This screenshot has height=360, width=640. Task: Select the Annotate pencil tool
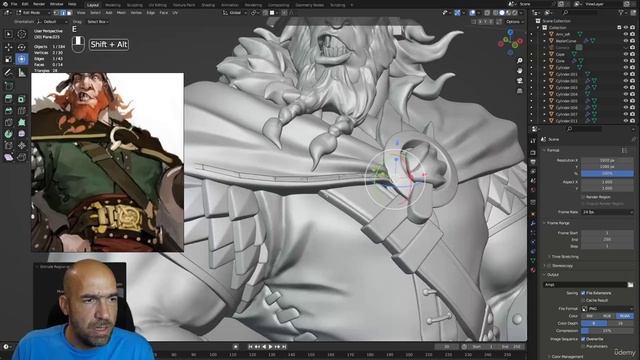[9, 73]
